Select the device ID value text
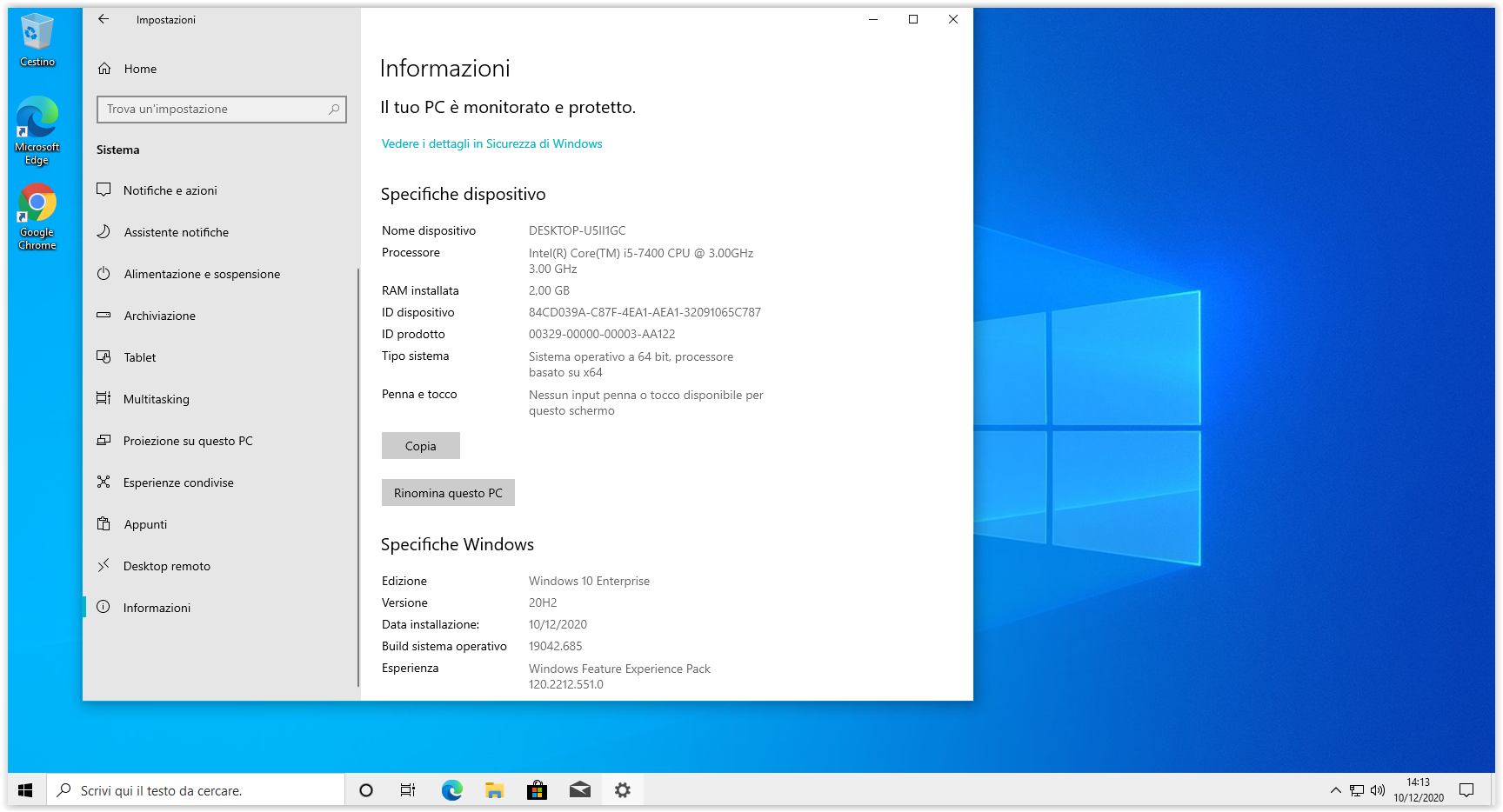Screen dimensions: 1503x812 [x=645, y=312]
